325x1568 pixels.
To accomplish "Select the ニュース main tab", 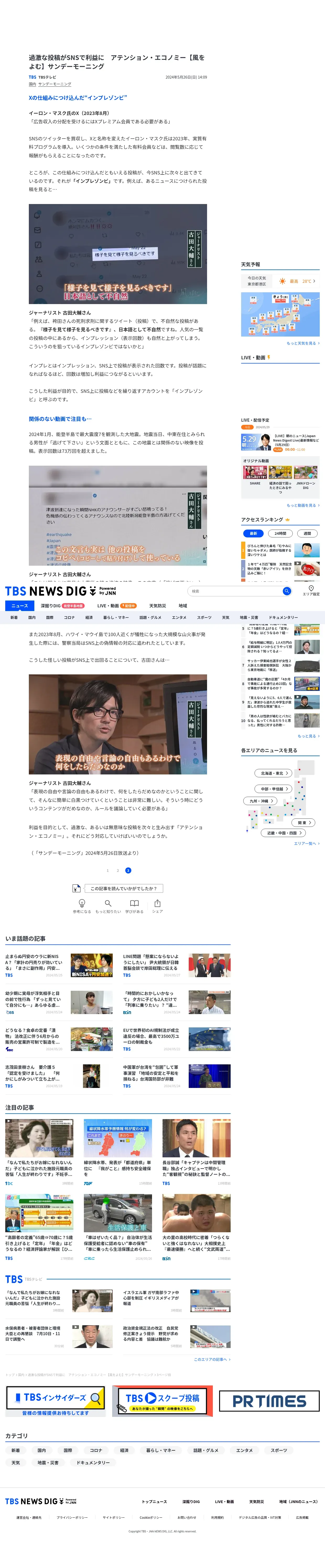I will pyautogui.click(x=19, y=606).
